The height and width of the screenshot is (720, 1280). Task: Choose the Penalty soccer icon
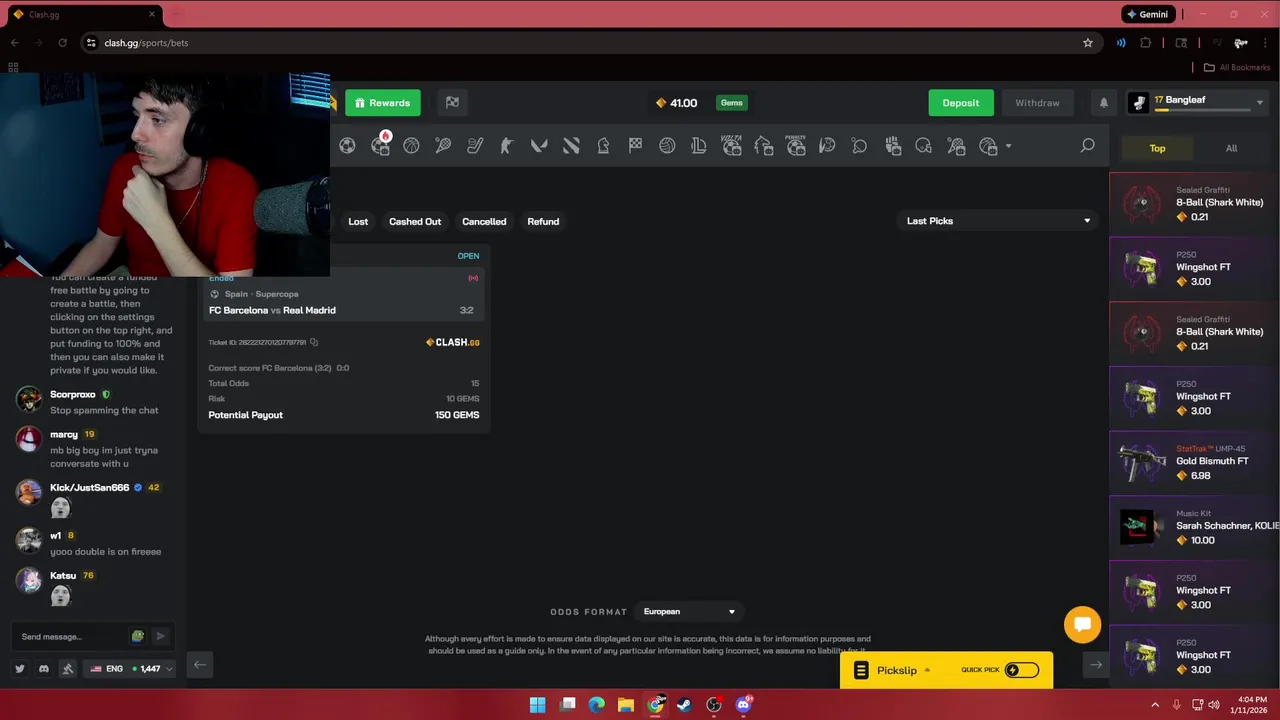tap(795, 146)
